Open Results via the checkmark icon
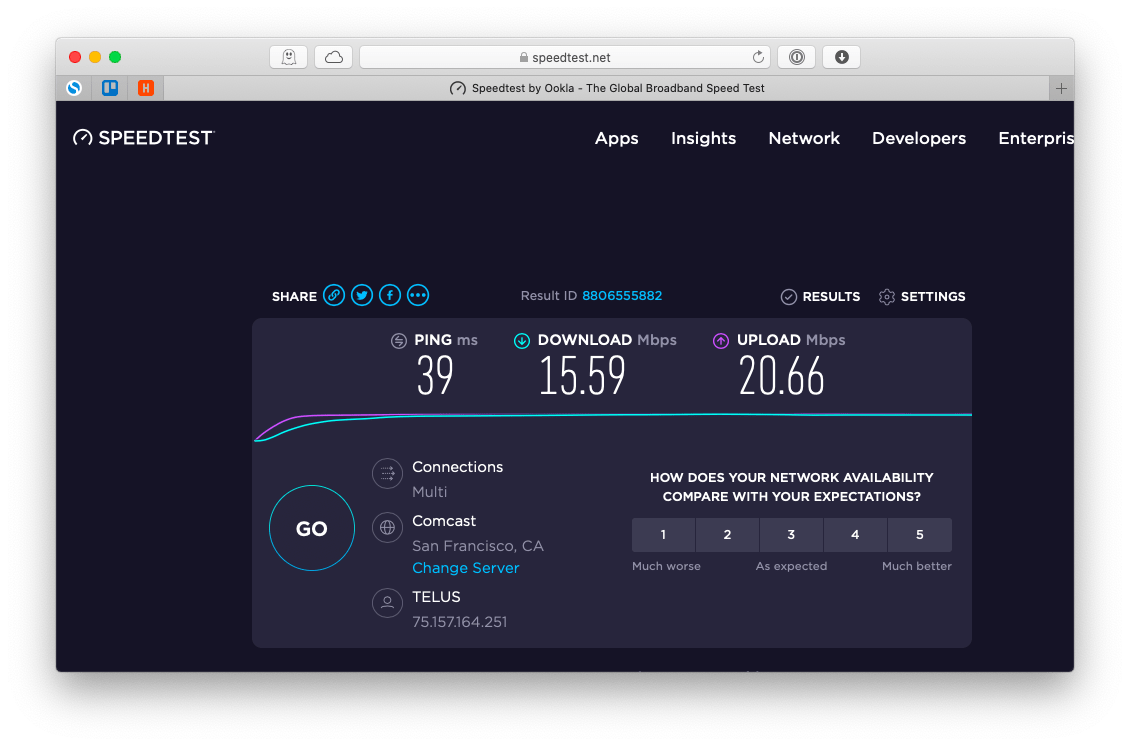Screen dimensions: 1130x746 point(789,296)
